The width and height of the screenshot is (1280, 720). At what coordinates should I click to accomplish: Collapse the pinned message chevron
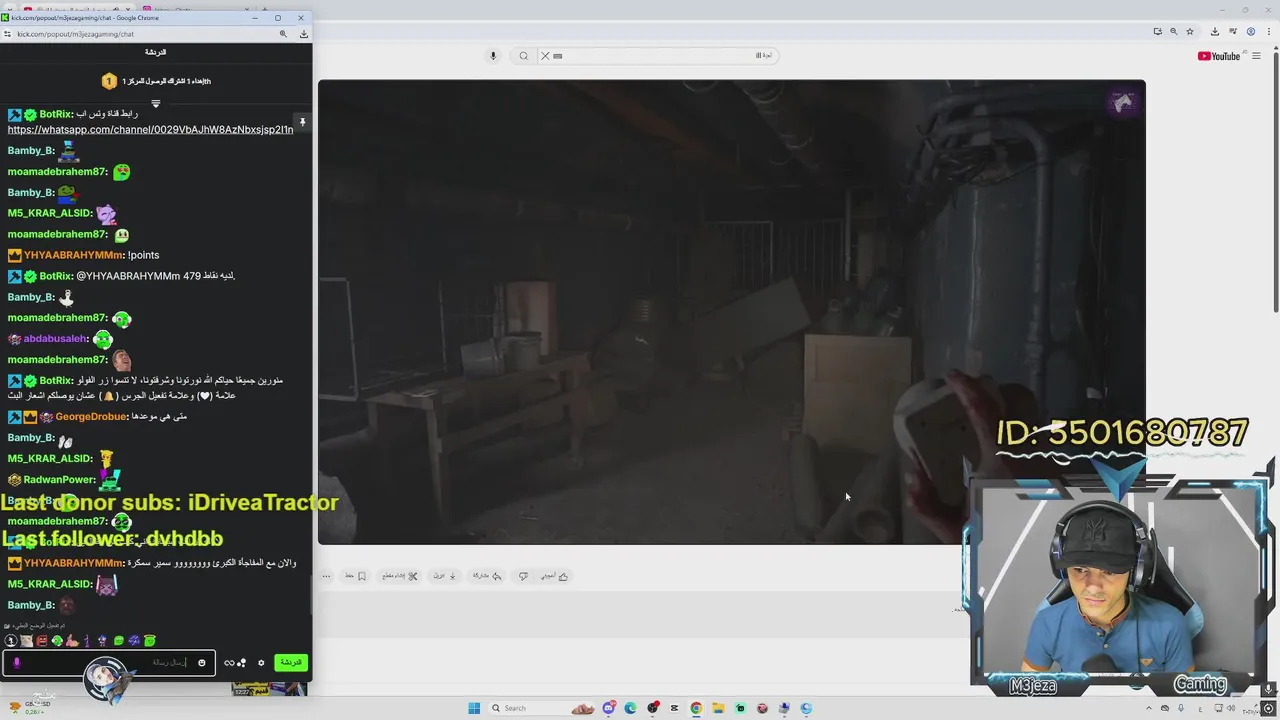pos(155,104)
